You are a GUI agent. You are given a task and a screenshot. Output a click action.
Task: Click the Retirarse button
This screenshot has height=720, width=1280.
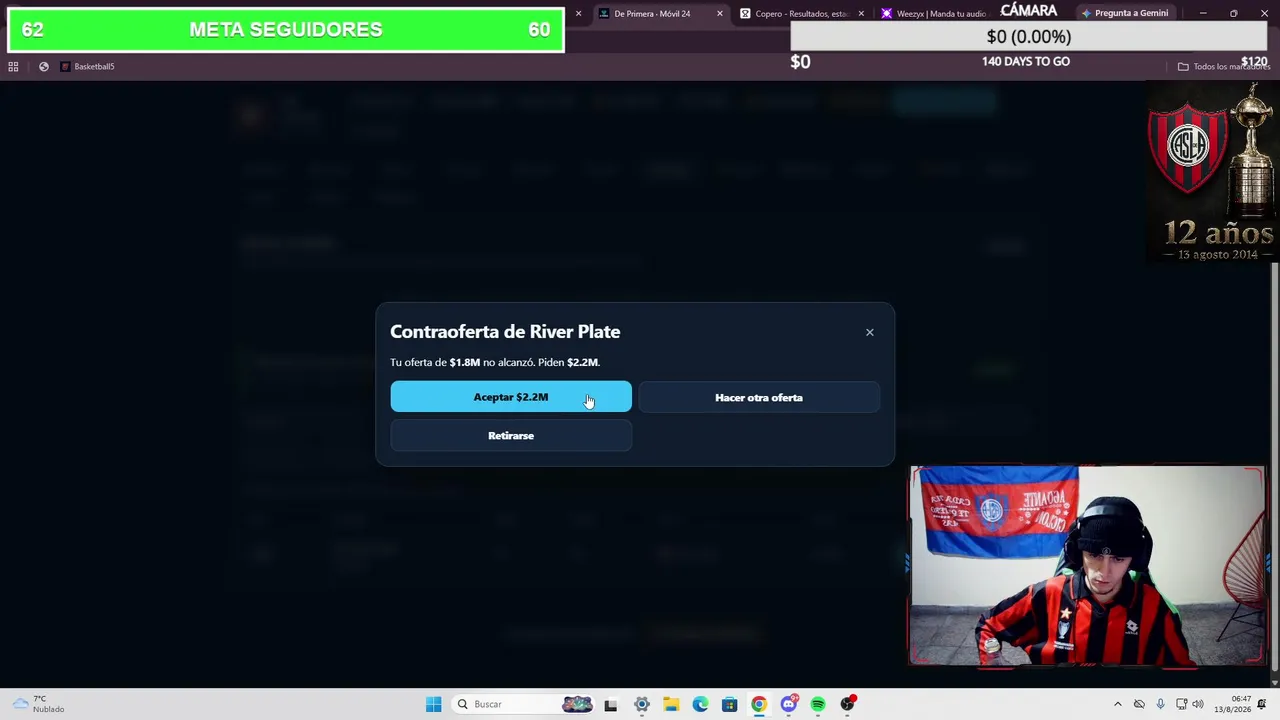point(511,436)
